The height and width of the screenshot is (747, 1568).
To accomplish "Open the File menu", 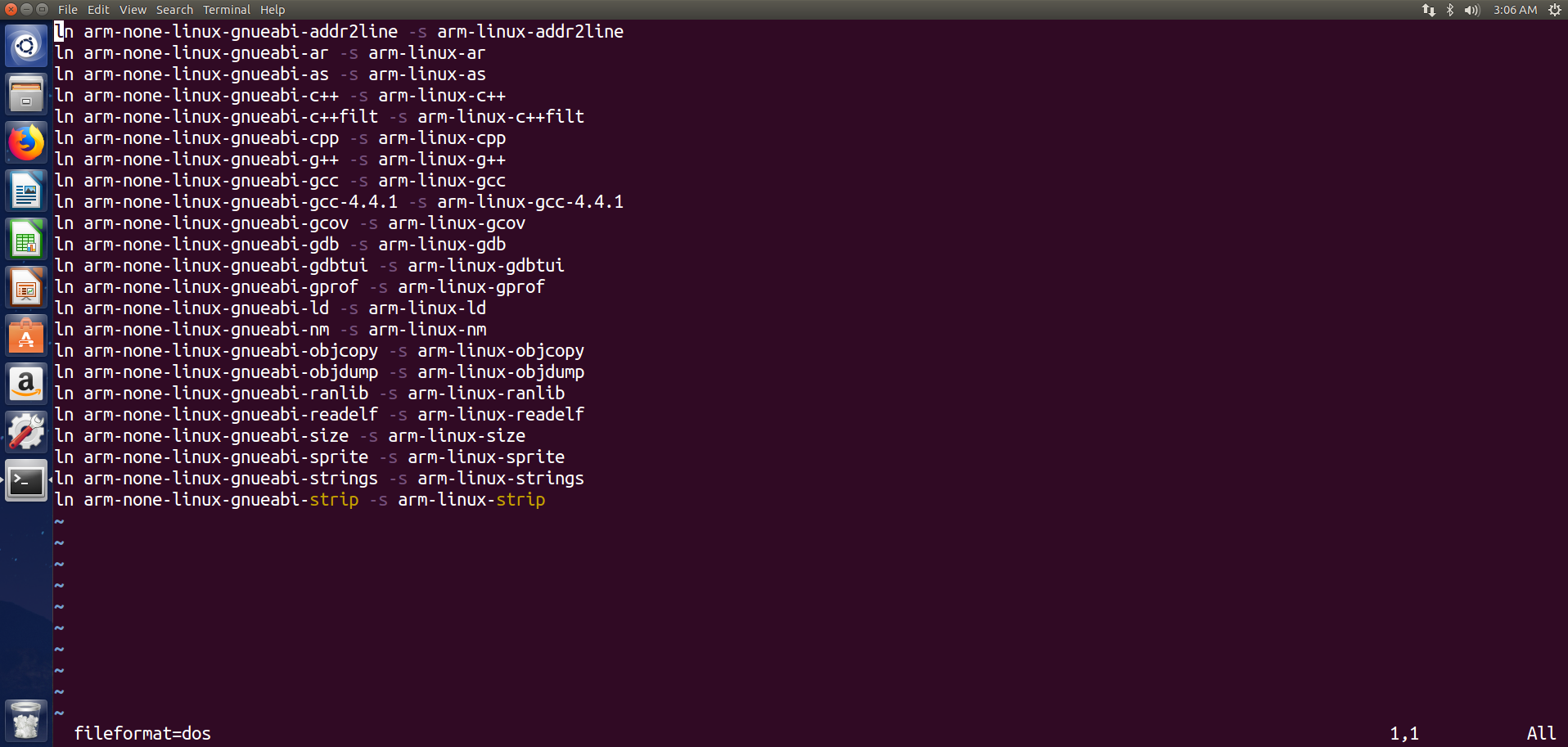I will (x=68, y=10).
